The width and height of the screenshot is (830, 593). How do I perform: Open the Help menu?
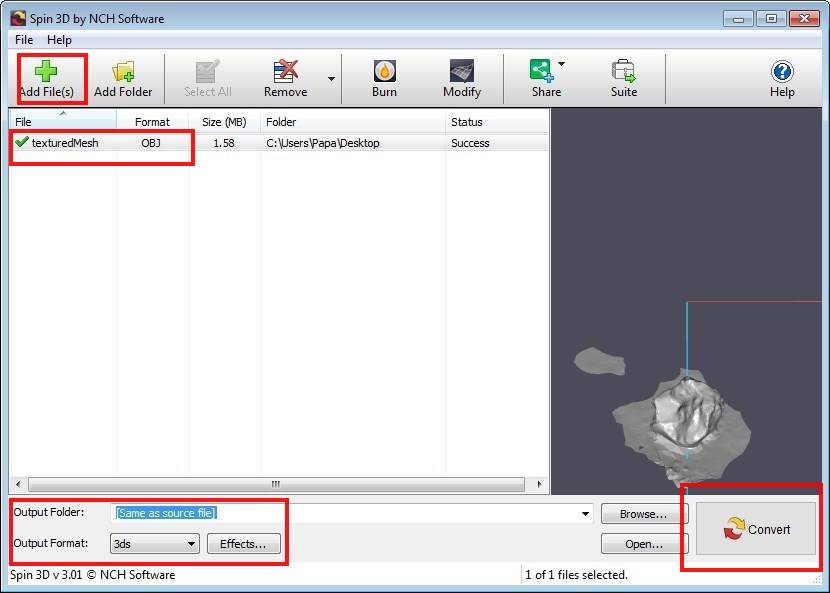point(59,40)
